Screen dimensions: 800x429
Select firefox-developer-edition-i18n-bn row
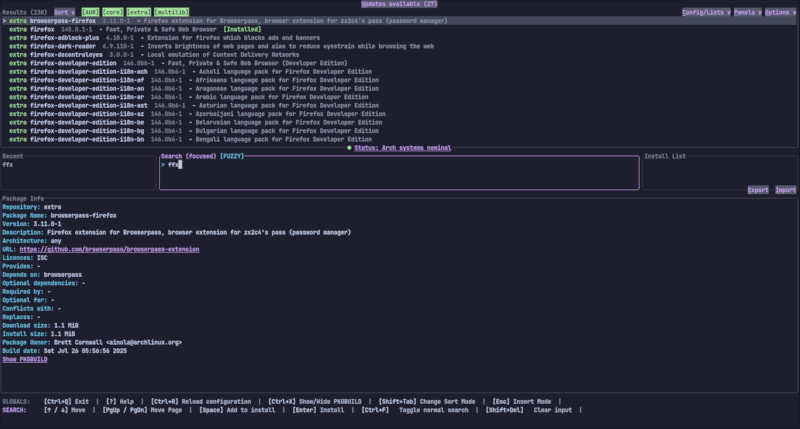pyautogui.click(x=399, y=139)
